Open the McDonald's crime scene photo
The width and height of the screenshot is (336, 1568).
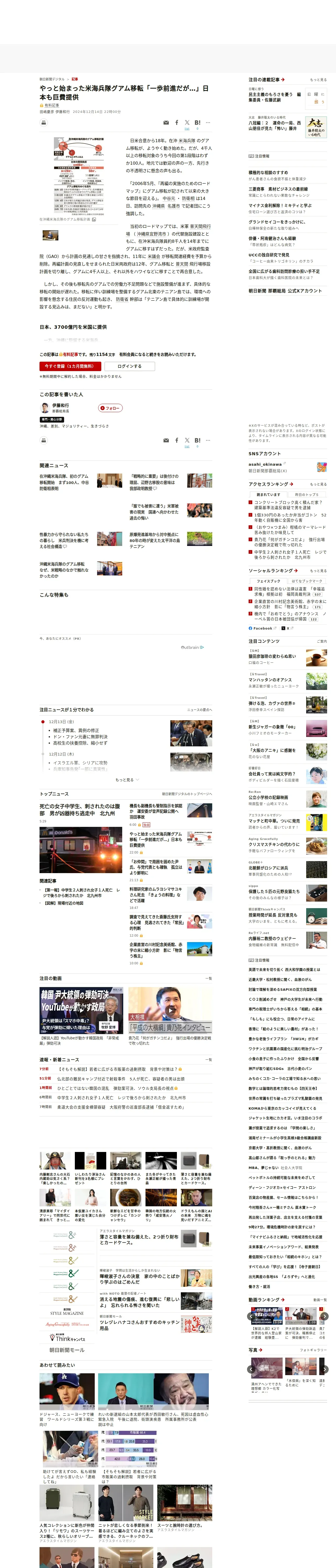pos(81,850)
